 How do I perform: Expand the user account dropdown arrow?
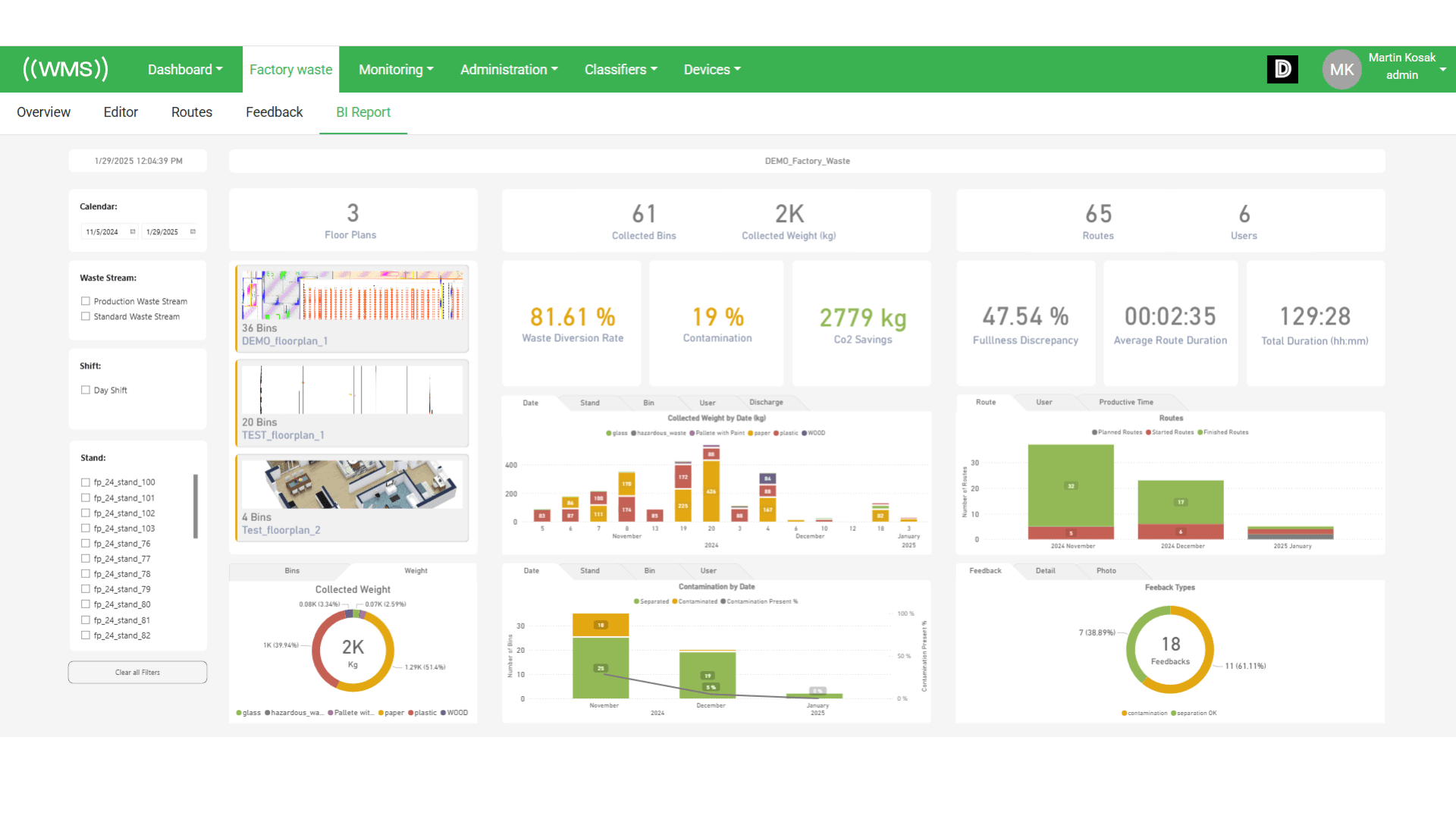click(x=1442, y=69)
